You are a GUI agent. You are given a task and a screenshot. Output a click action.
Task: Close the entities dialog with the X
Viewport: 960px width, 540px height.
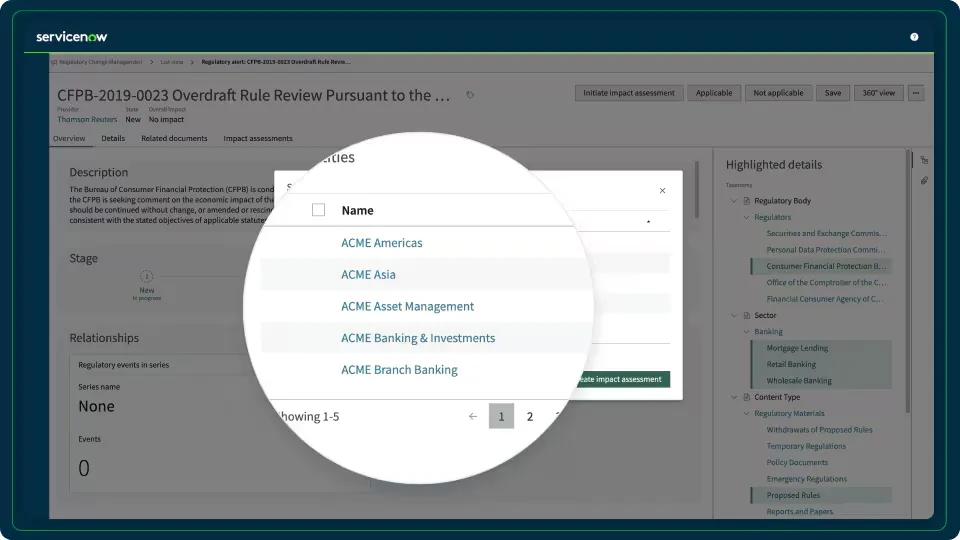click(662, 190)
